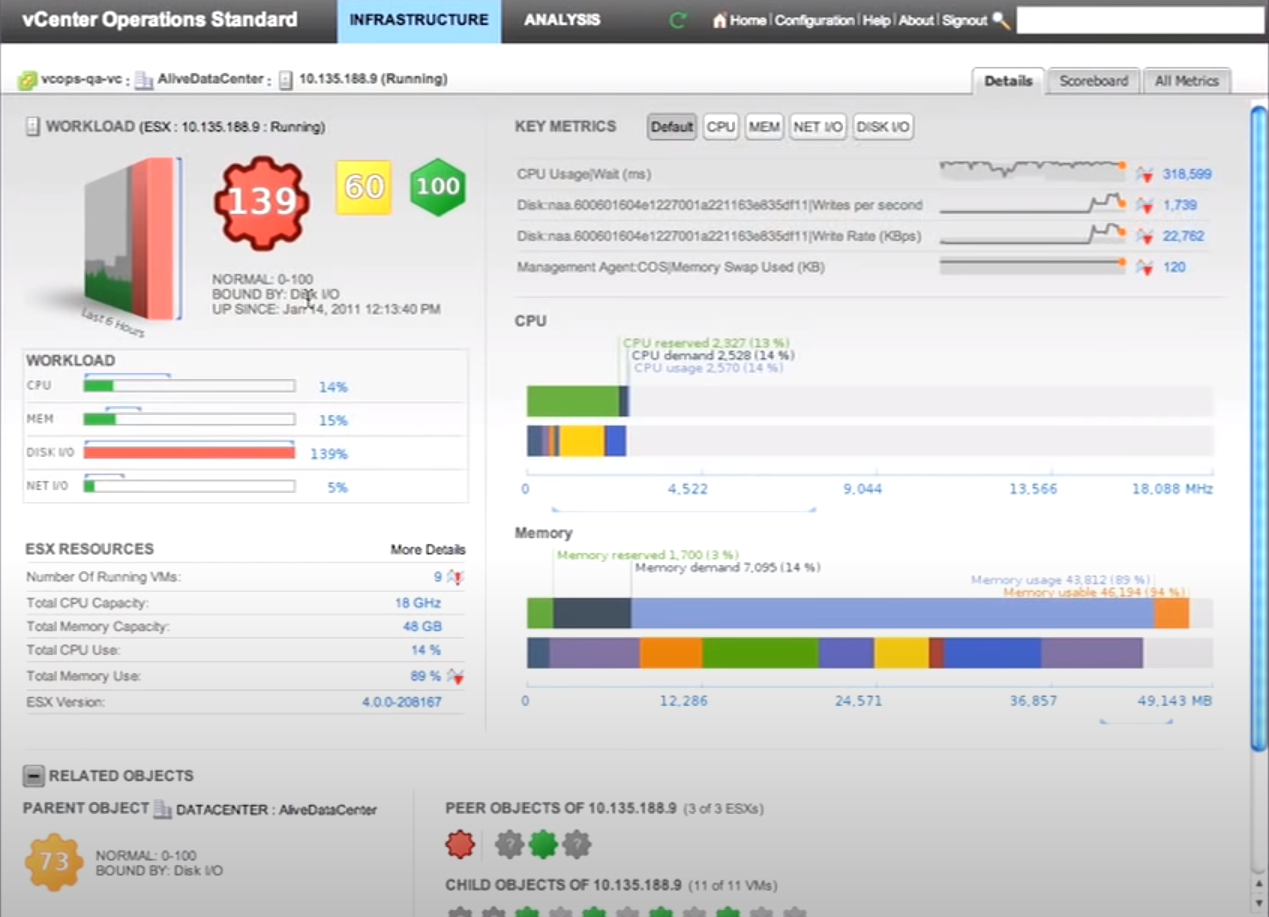This screenshot has height=917, width=1269.
Task: Open ESX resources via More Details link
Action: (428, 549)
